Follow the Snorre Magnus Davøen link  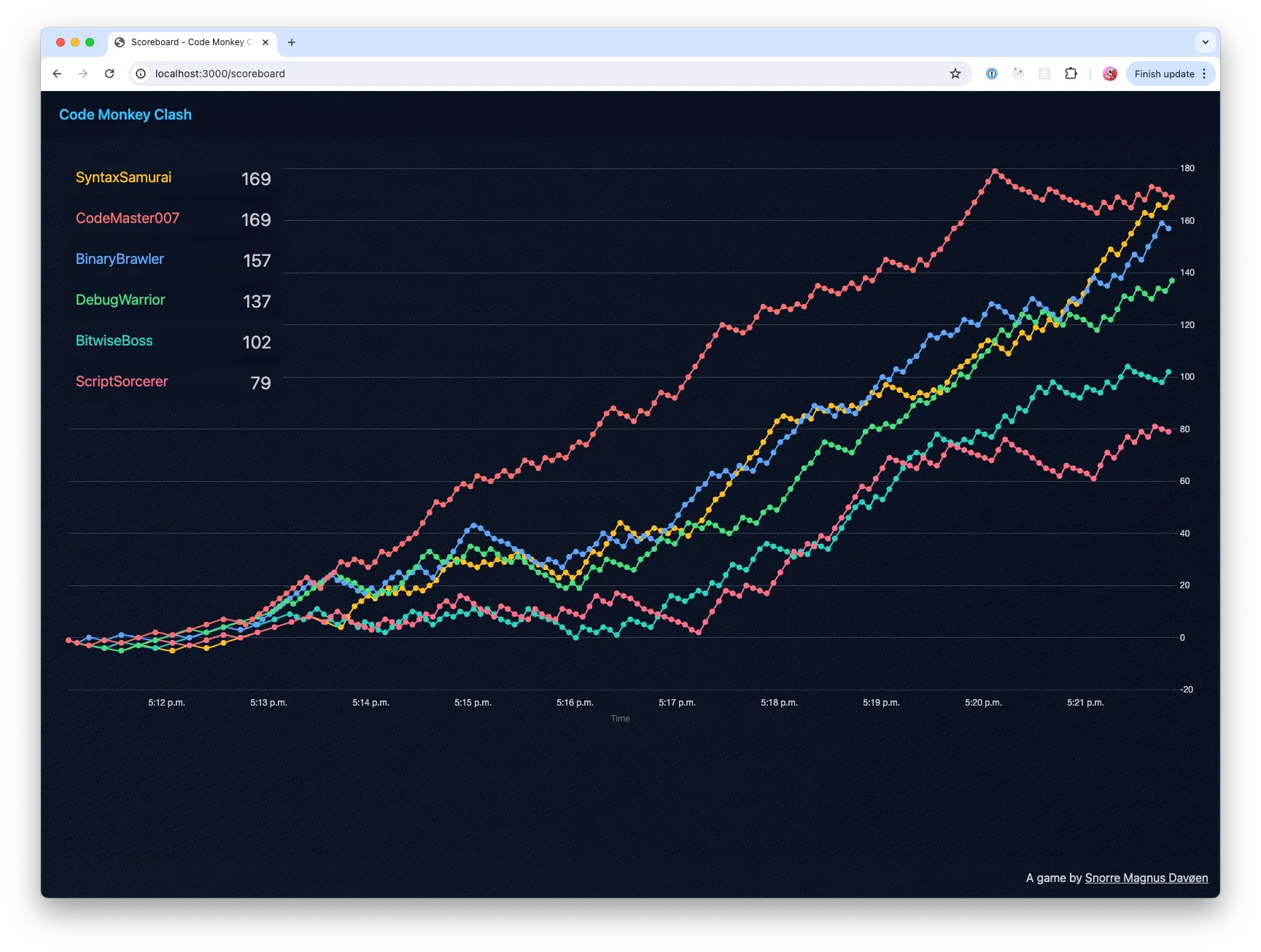tap(1146, 878)
